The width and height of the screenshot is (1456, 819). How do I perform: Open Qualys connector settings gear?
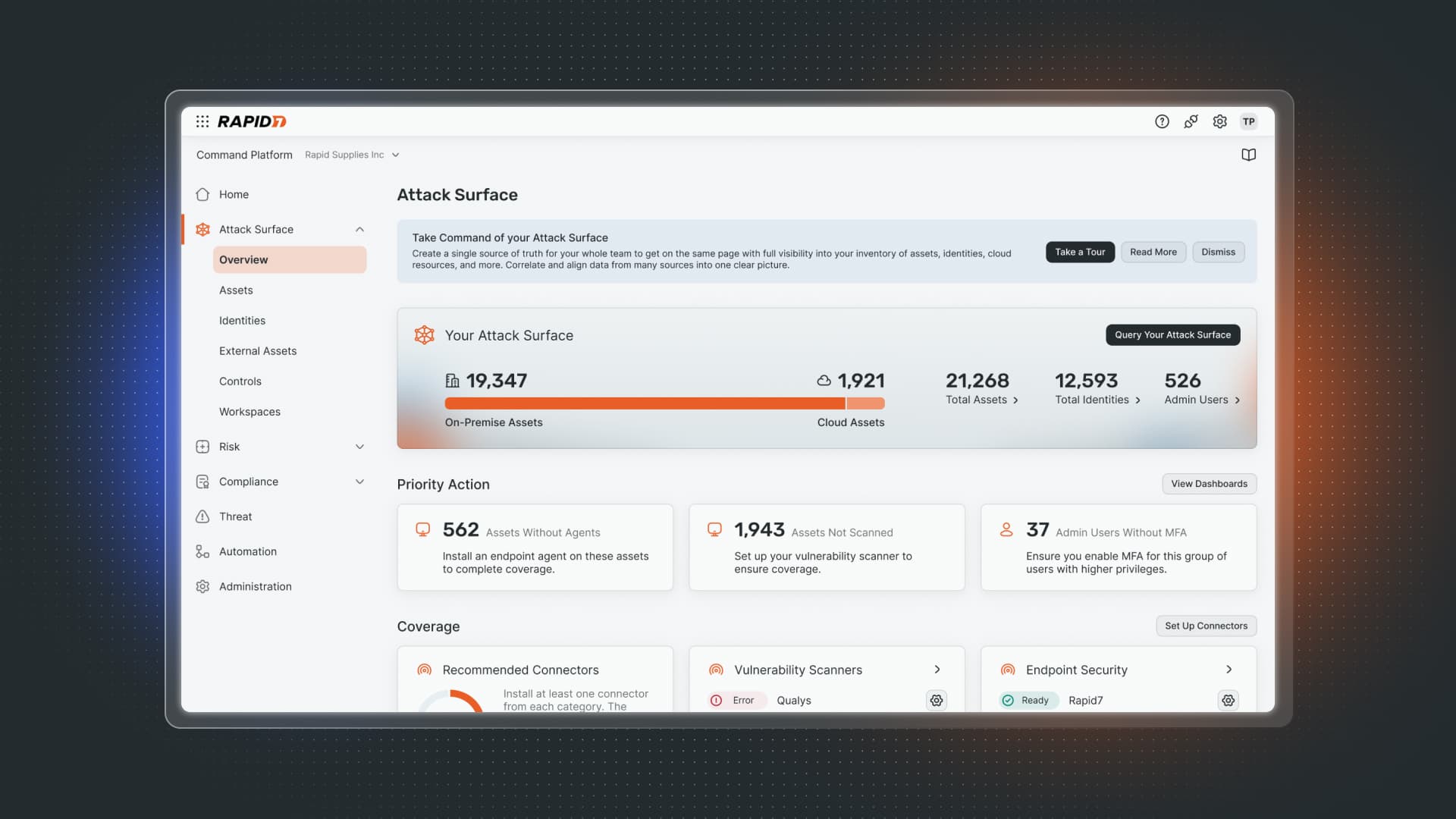pyautogui.click(x=937, y=701)
